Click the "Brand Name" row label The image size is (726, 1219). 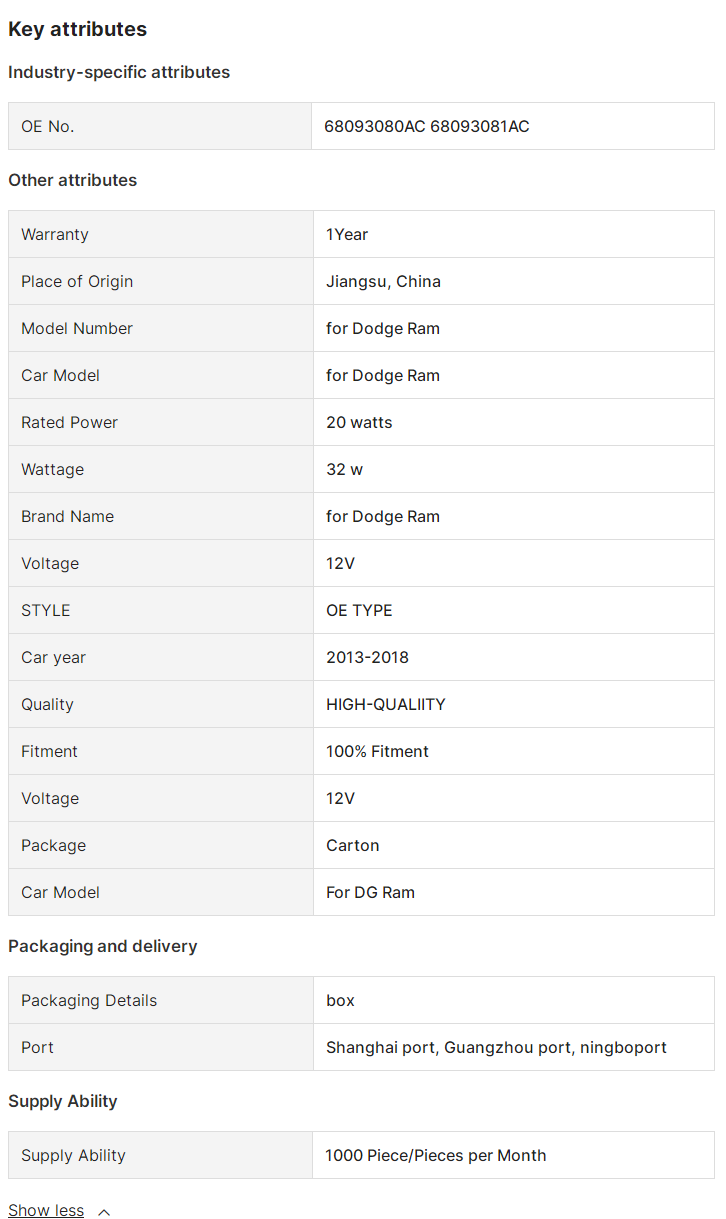pos(67,516)
